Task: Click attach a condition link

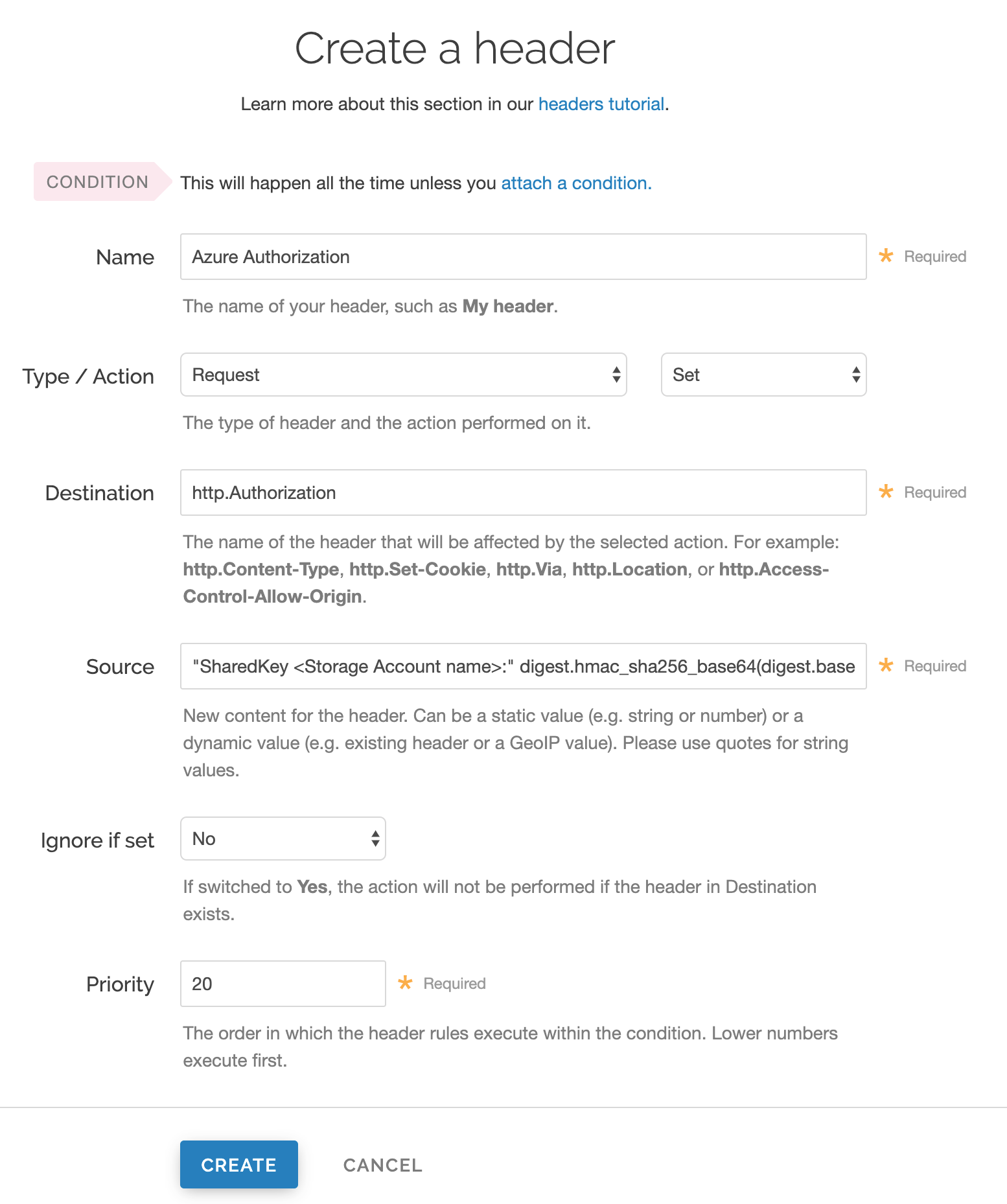Action: [575, 183]
